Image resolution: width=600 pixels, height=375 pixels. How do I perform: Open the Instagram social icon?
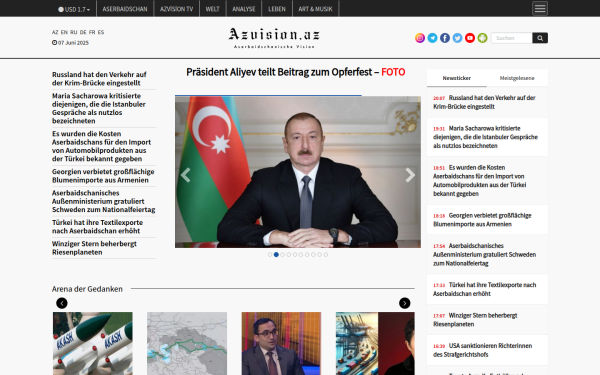pos(420,38)
